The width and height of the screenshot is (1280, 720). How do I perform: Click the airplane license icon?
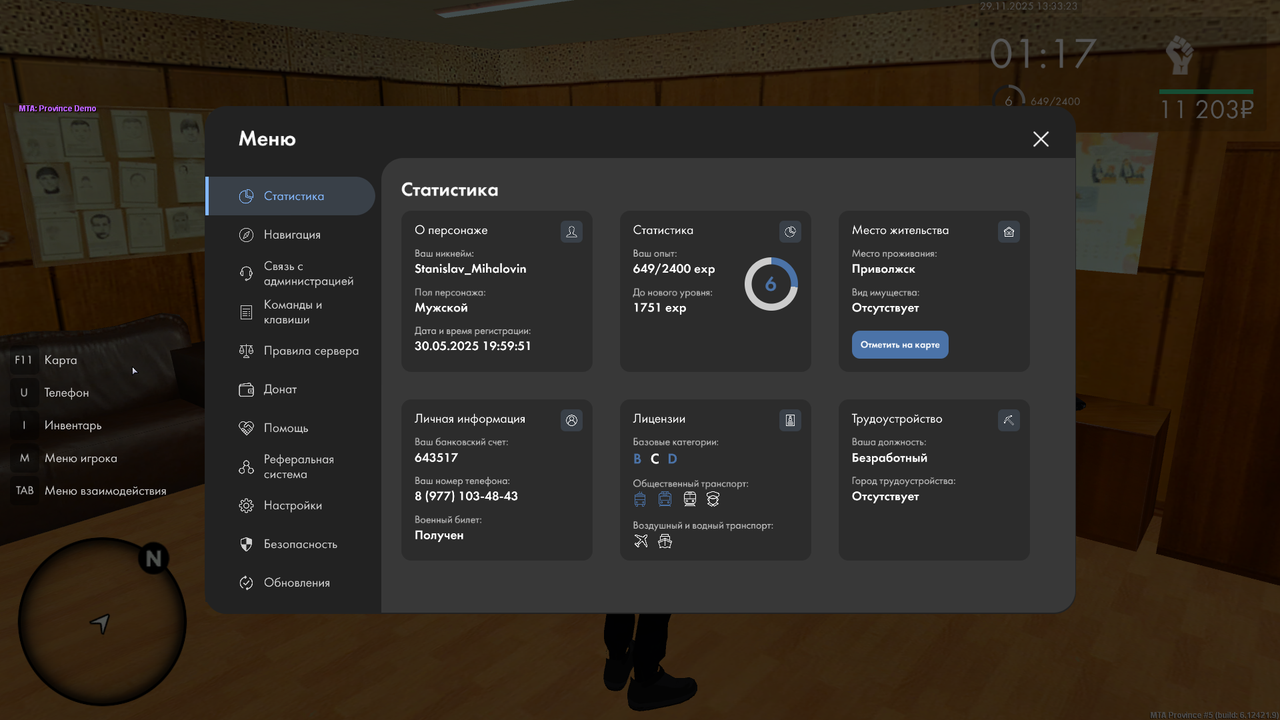641,541
